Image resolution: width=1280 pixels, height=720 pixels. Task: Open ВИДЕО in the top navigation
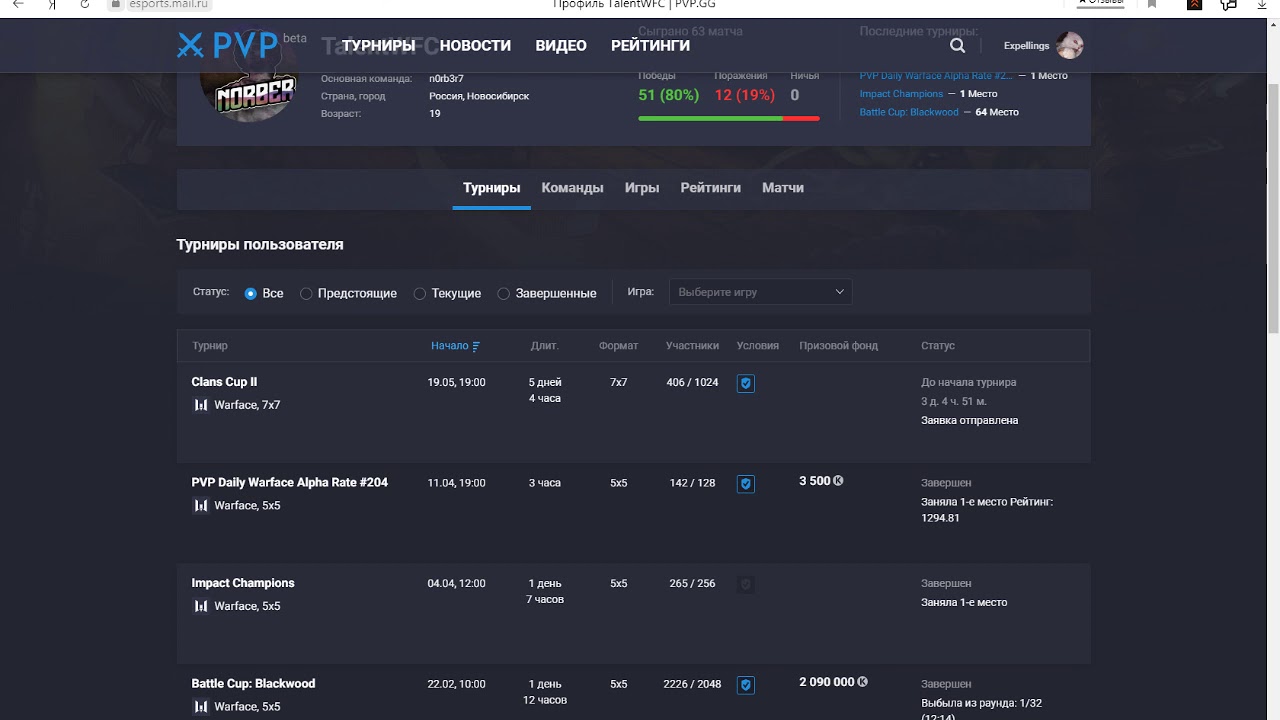561,46
